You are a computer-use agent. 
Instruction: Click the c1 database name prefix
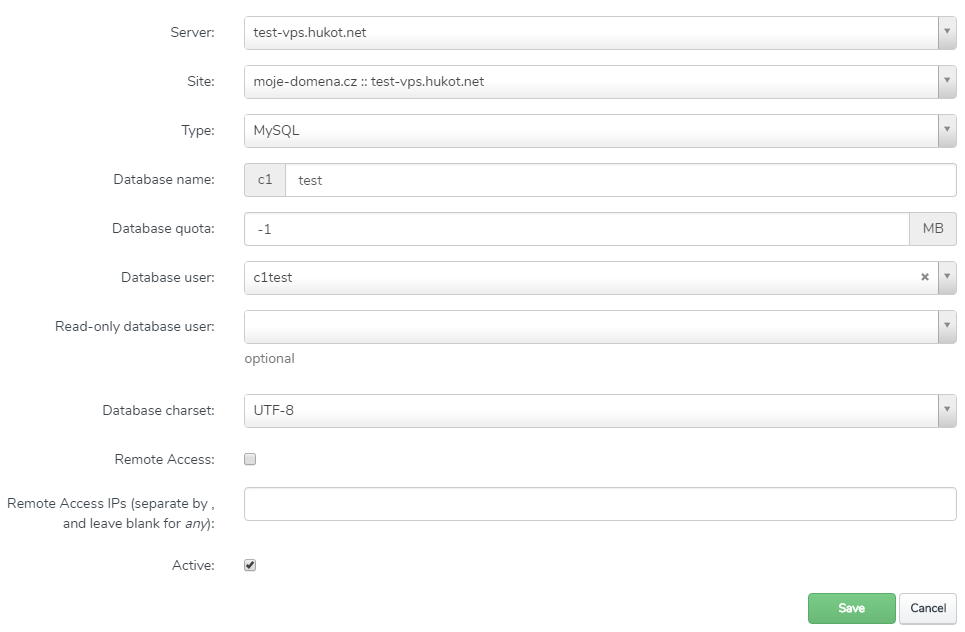pyautogui.click(x=265, y=180)
